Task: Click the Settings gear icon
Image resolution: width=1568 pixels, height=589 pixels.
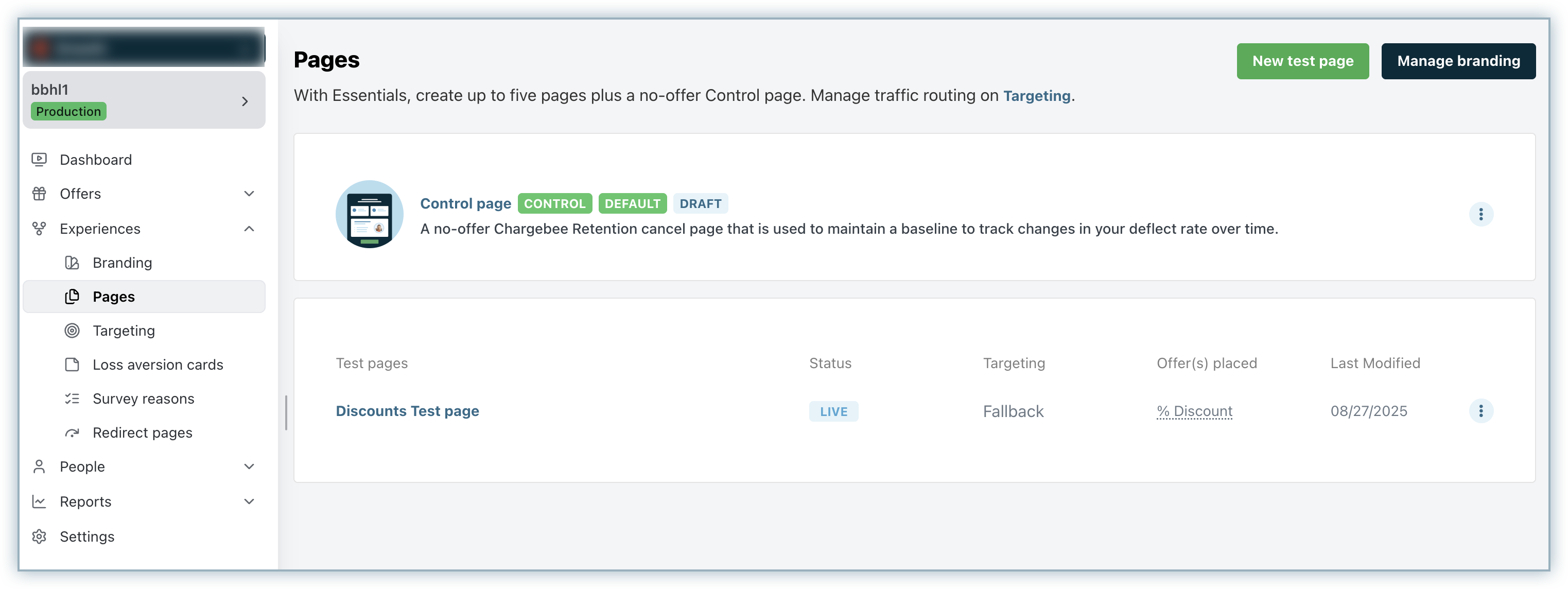Action: (39, 536)
